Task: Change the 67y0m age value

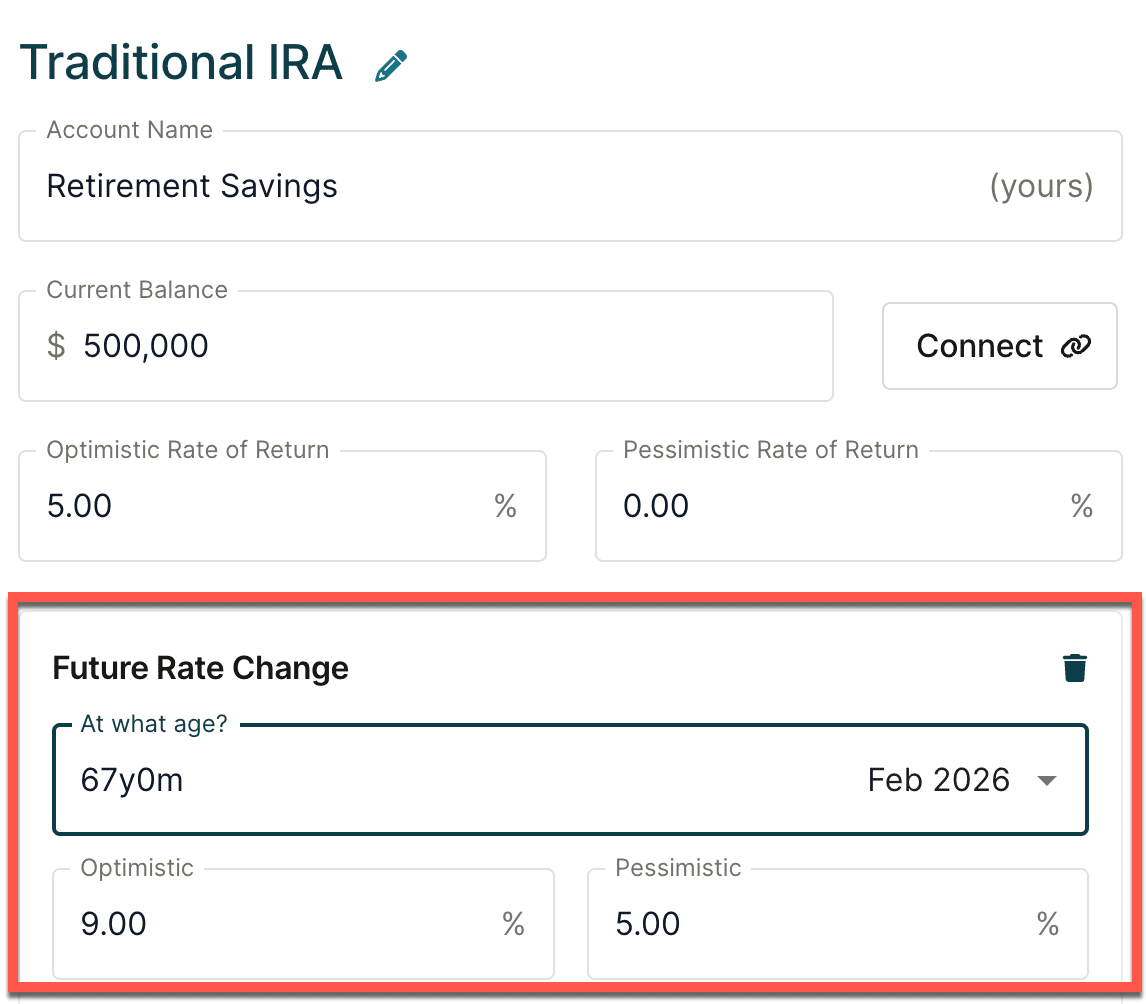Action: [x=131, y=780]
